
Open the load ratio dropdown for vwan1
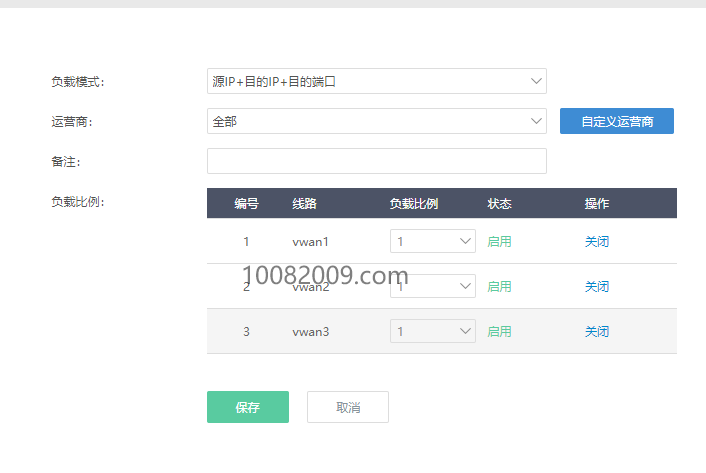coord(432,241)
